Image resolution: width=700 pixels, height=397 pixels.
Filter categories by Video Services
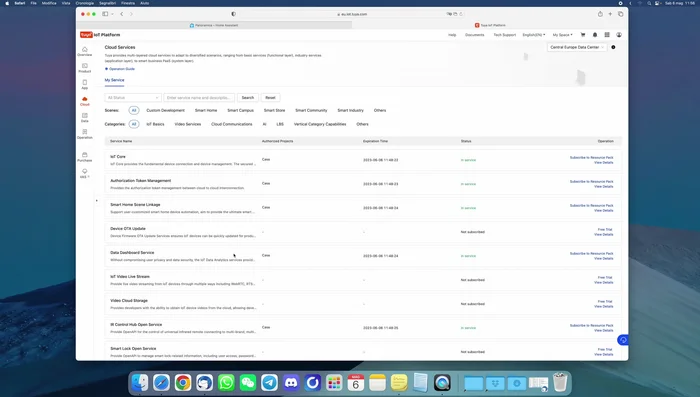click(x=188, y=124)
